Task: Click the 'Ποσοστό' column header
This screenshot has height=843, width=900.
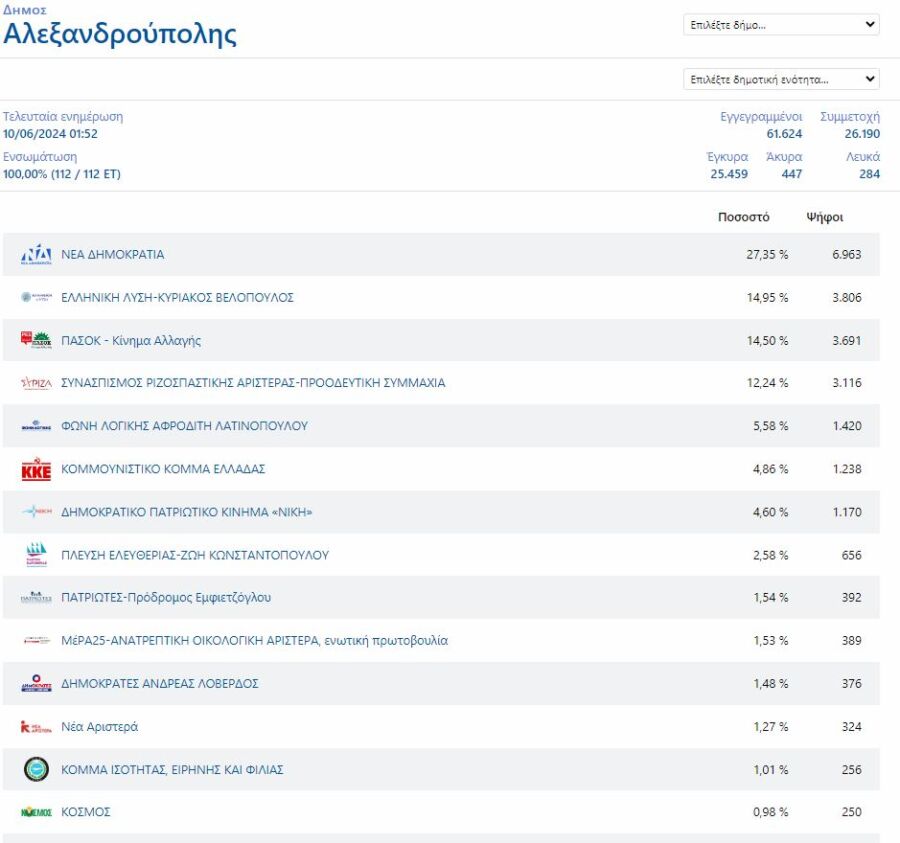Action: click(x=743, y=217)
